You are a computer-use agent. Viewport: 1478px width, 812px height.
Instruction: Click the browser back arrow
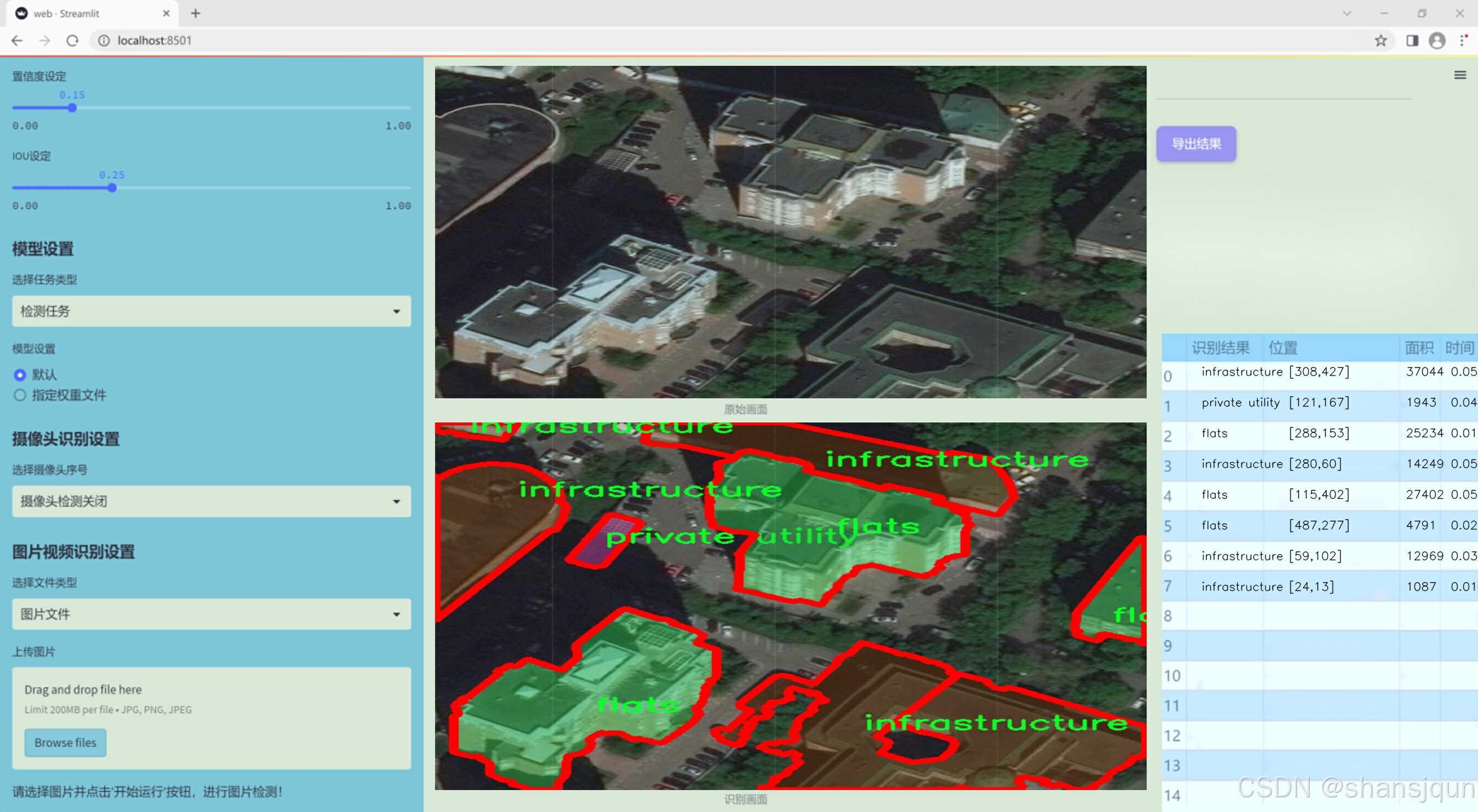[x=16, y=41]
